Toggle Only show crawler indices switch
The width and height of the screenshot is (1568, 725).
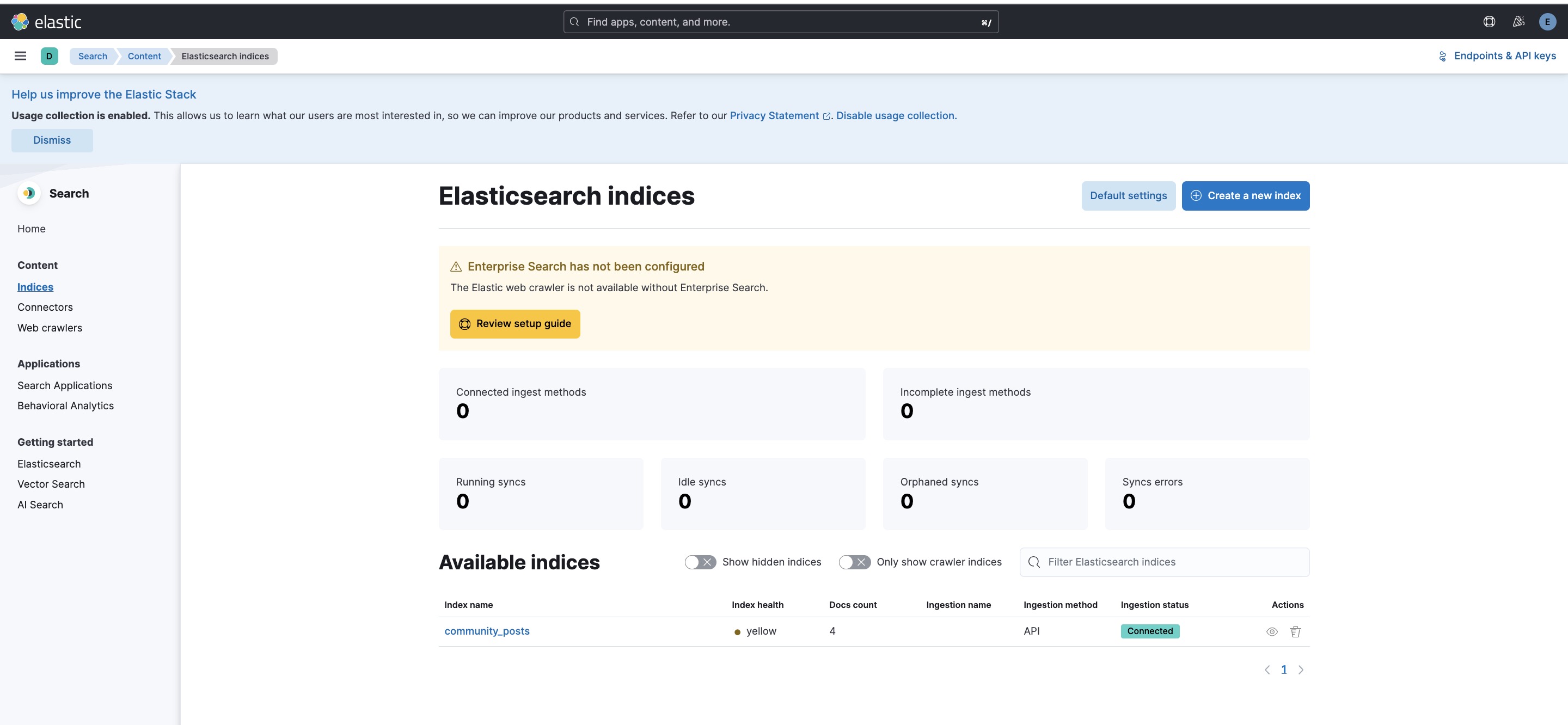coord(855,562)
